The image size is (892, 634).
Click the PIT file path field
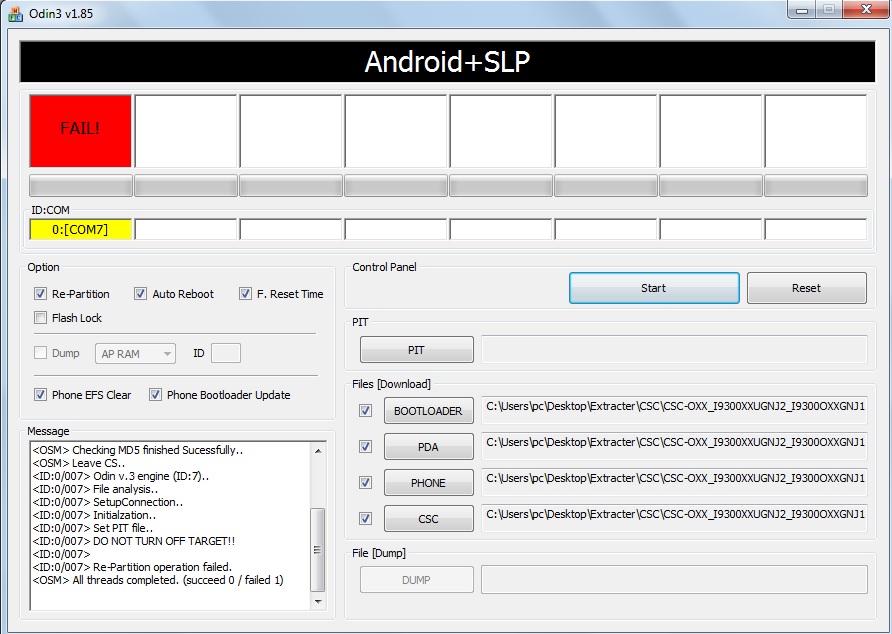[675, 349]
